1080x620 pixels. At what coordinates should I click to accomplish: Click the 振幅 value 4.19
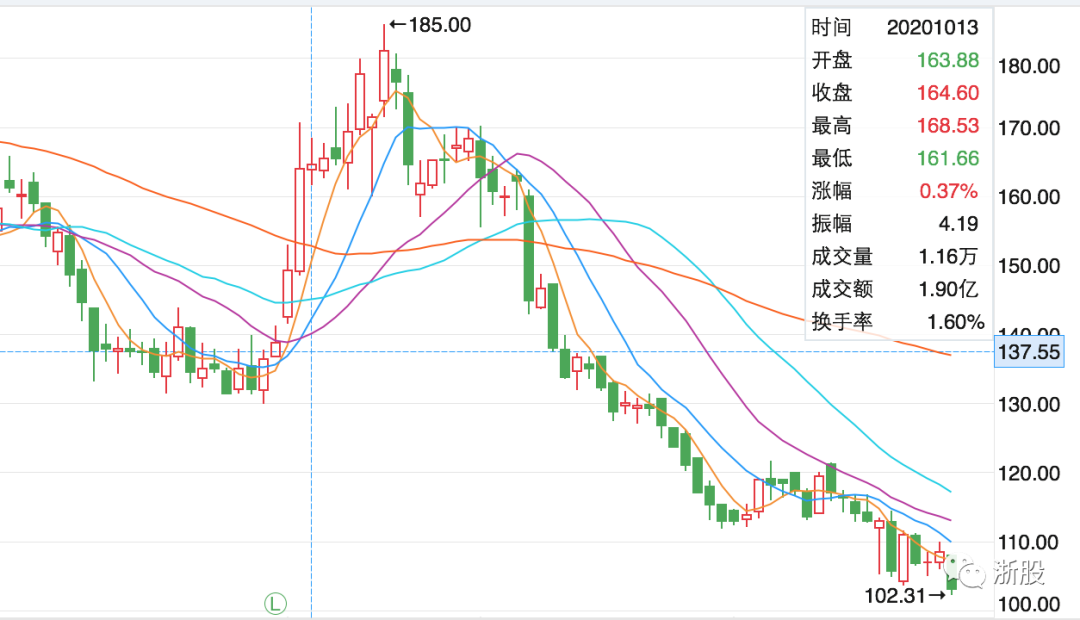(x=958, y=223)
